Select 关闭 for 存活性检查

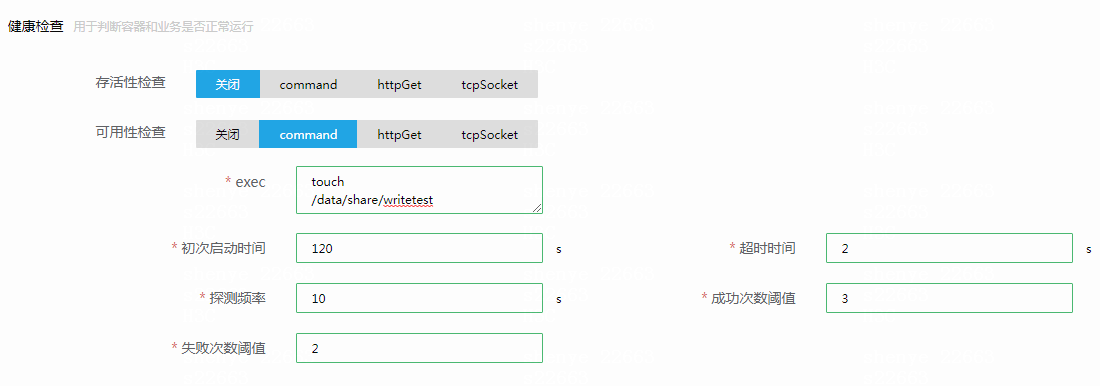tap(228, 84)
